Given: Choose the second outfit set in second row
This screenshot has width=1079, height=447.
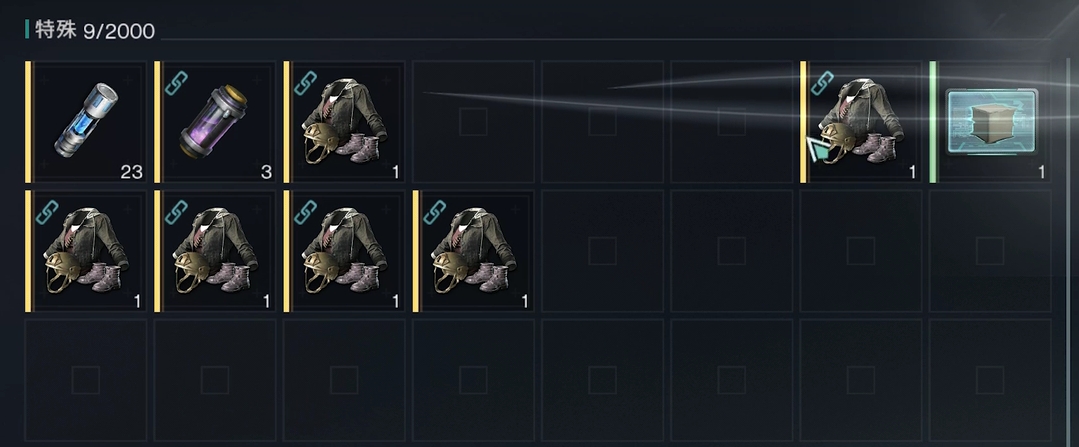Looking at the screenshot, I should coord(215,251).
